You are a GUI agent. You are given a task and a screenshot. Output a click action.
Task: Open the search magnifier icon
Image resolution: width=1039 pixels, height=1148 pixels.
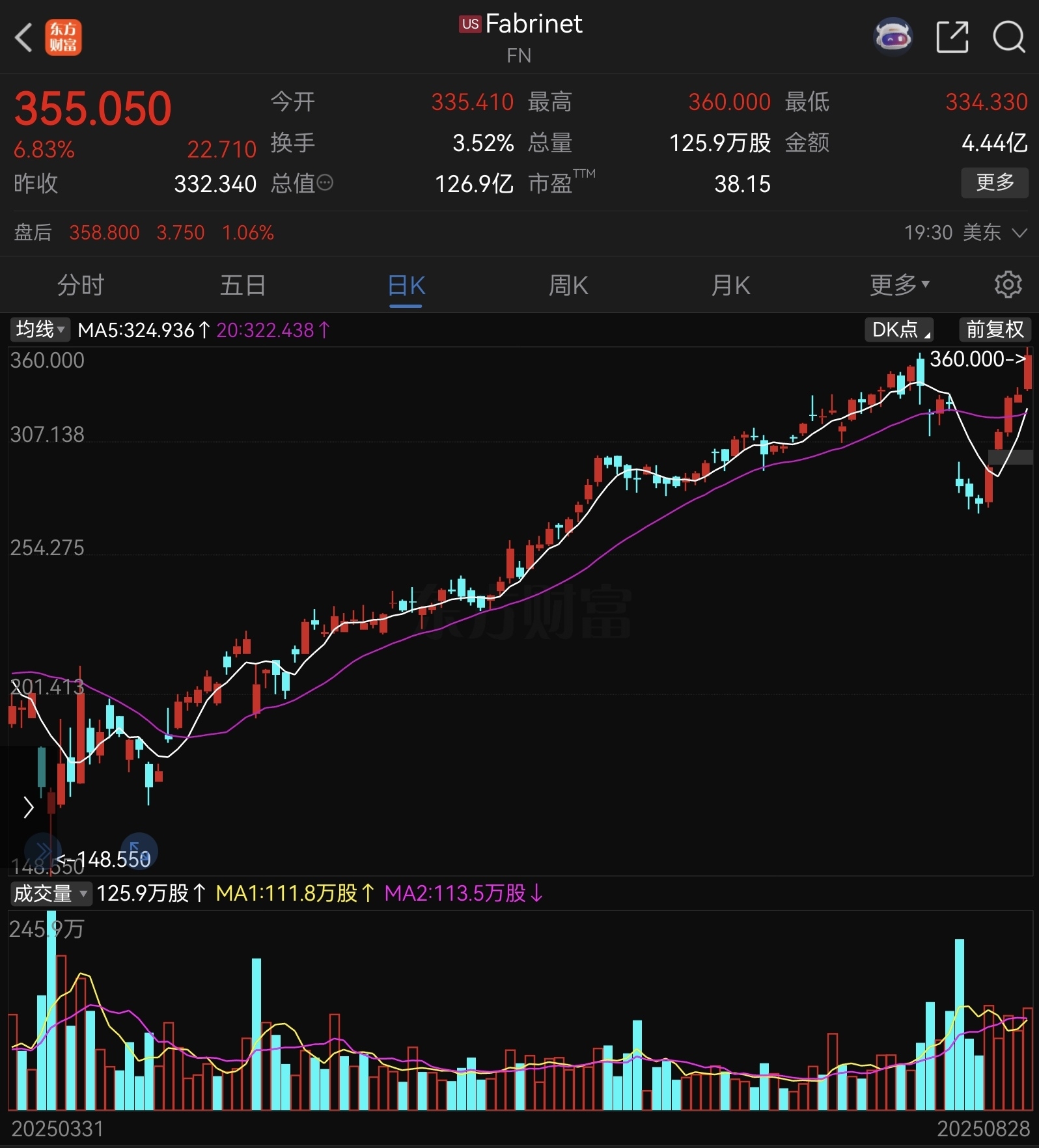click(1008, 36)
